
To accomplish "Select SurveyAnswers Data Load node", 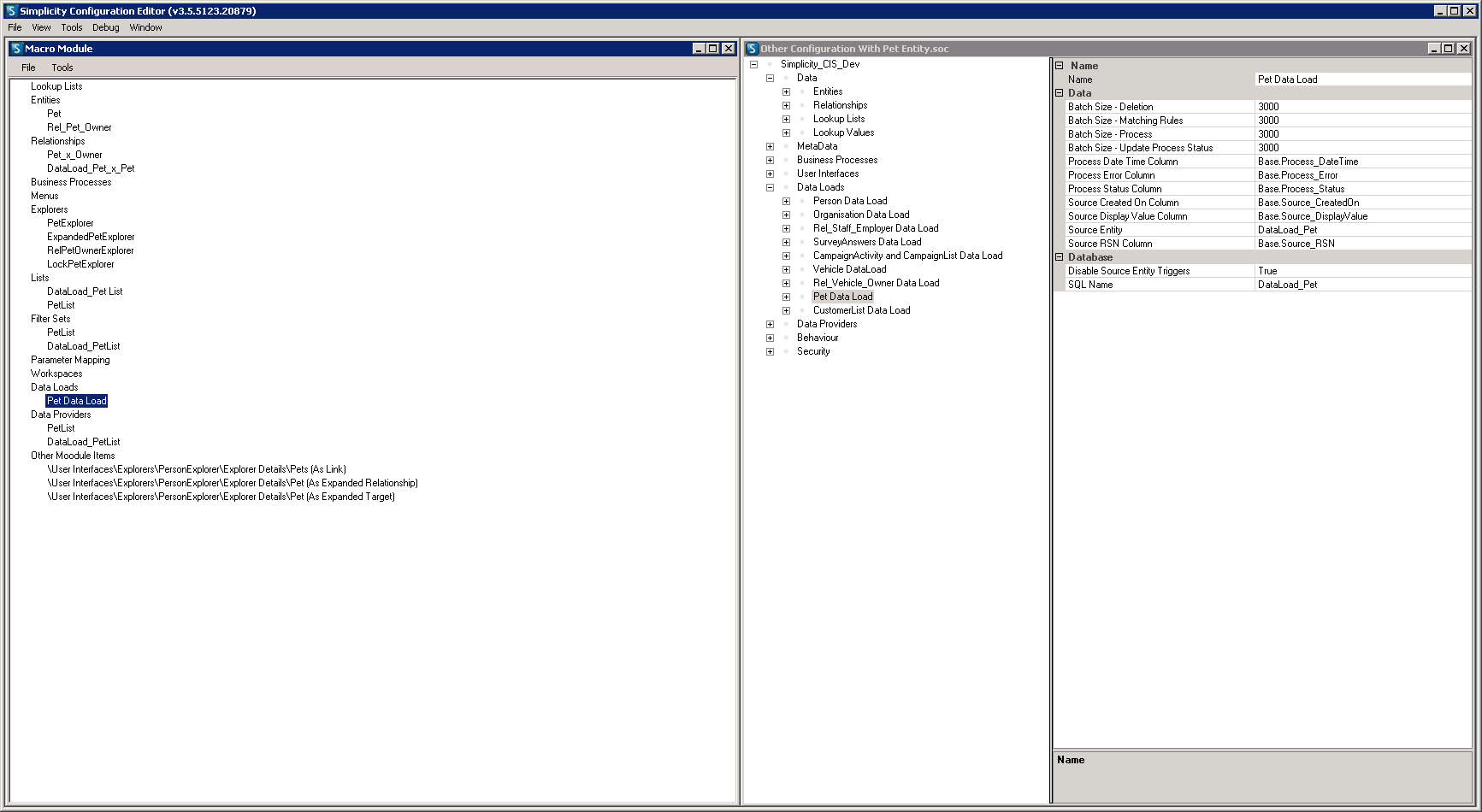I will point(867,242).
